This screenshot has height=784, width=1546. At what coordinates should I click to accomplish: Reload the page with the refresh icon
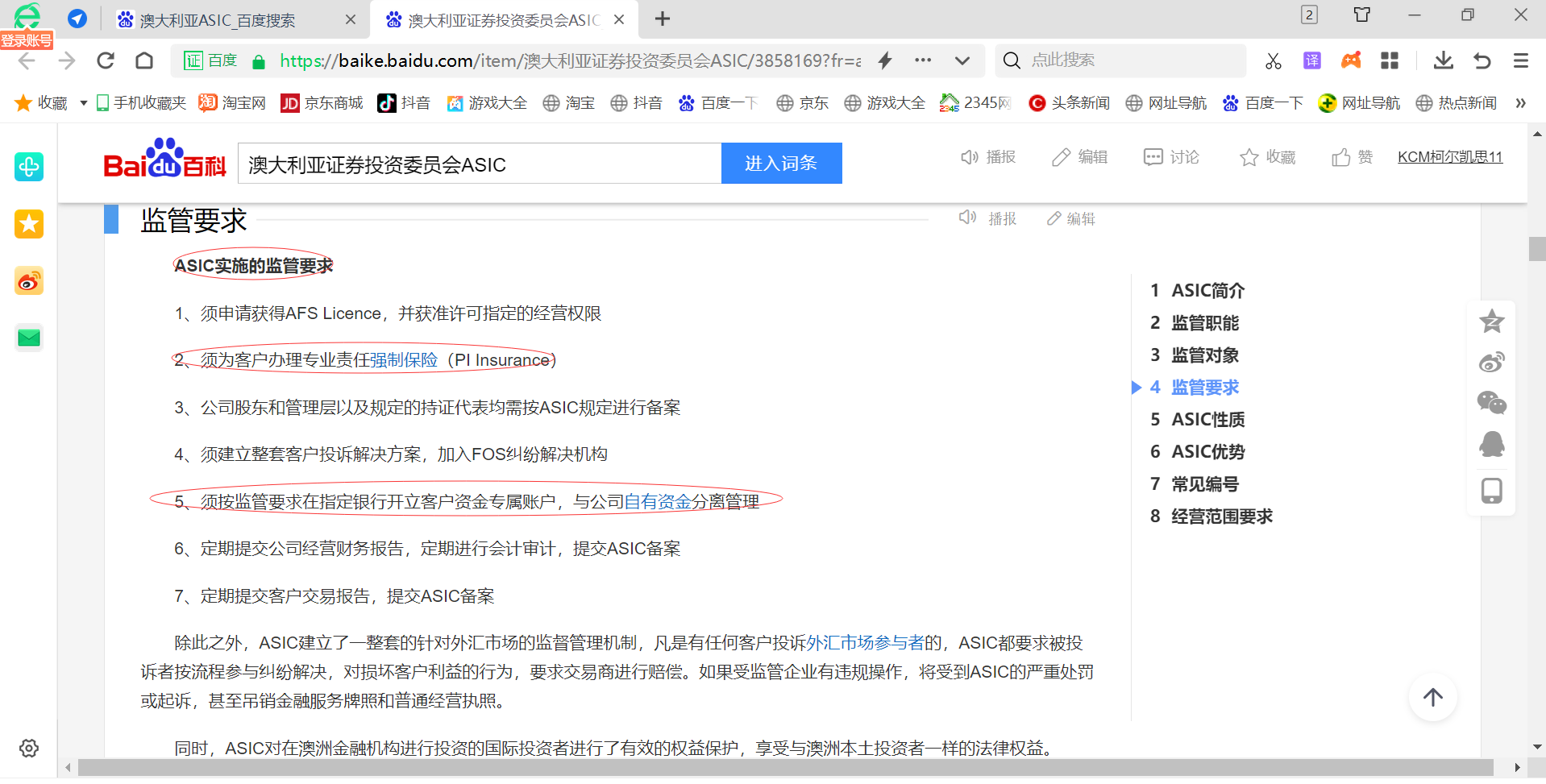[x=106, y=60]
